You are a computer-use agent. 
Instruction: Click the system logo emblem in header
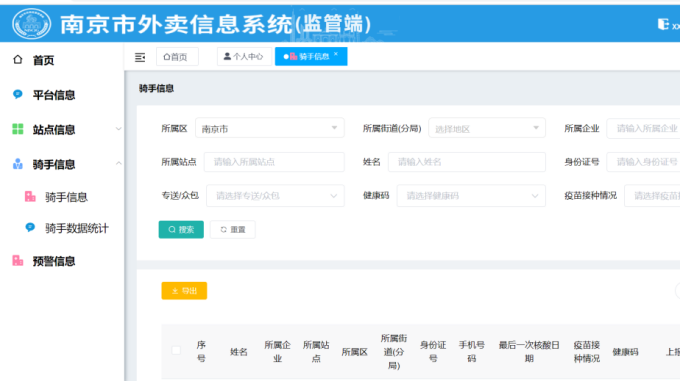pyautogui.click(x=31, y=23)
